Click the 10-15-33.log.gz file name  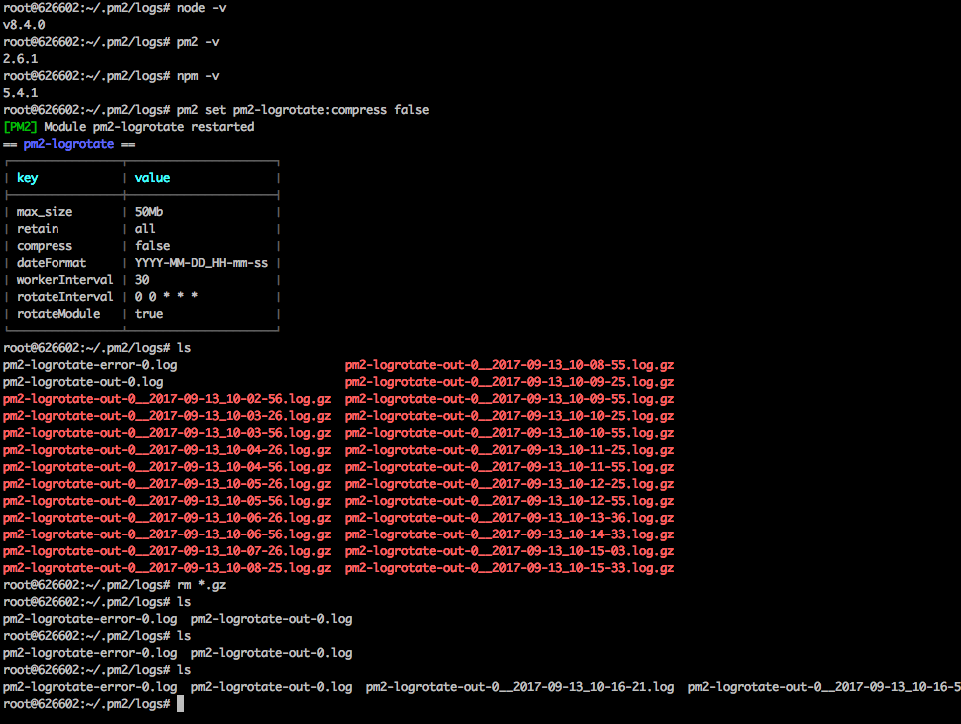(509, 568)
